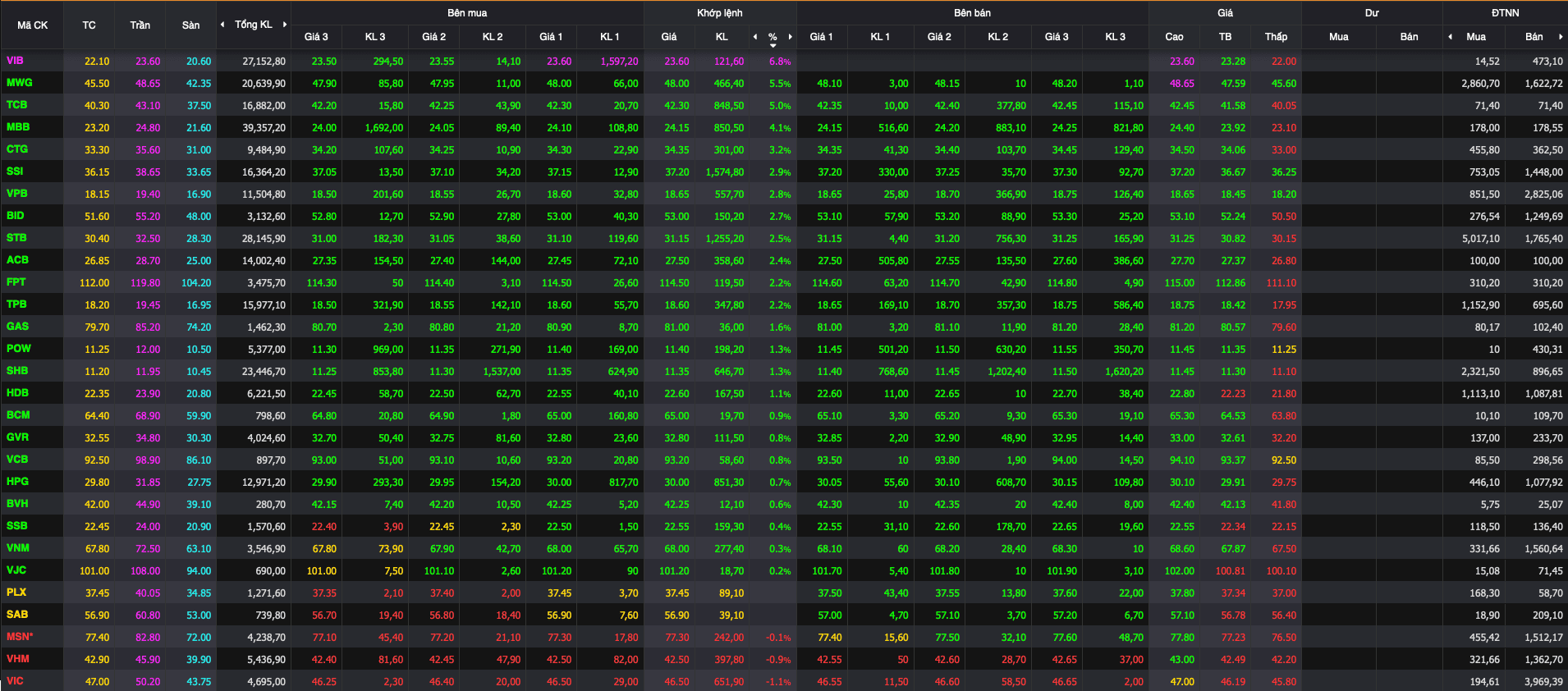Open the SSI stock symbol
Image resolution: width=1568 pixels, height=691 pixels.
pos(15,172)
